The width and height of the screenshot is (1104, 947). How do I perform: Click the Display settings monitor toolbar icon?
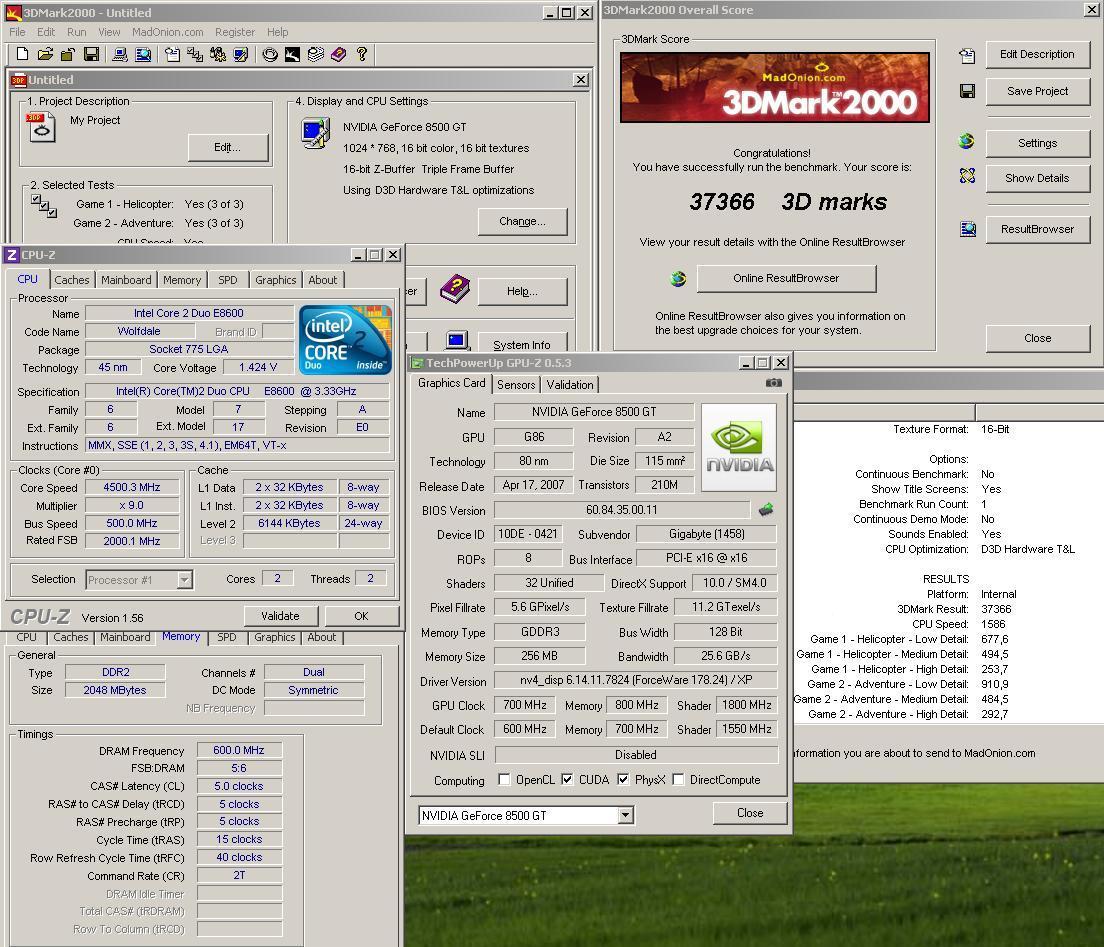tap(241, 54)
